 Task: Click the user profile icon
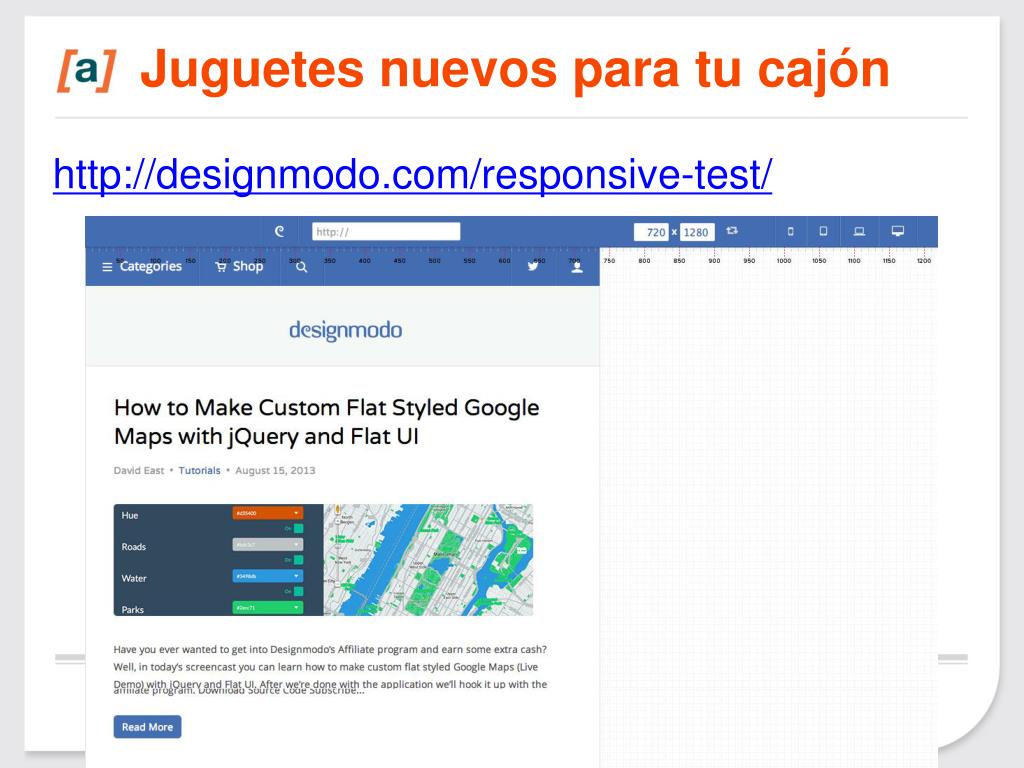click(x=577, y=267)
